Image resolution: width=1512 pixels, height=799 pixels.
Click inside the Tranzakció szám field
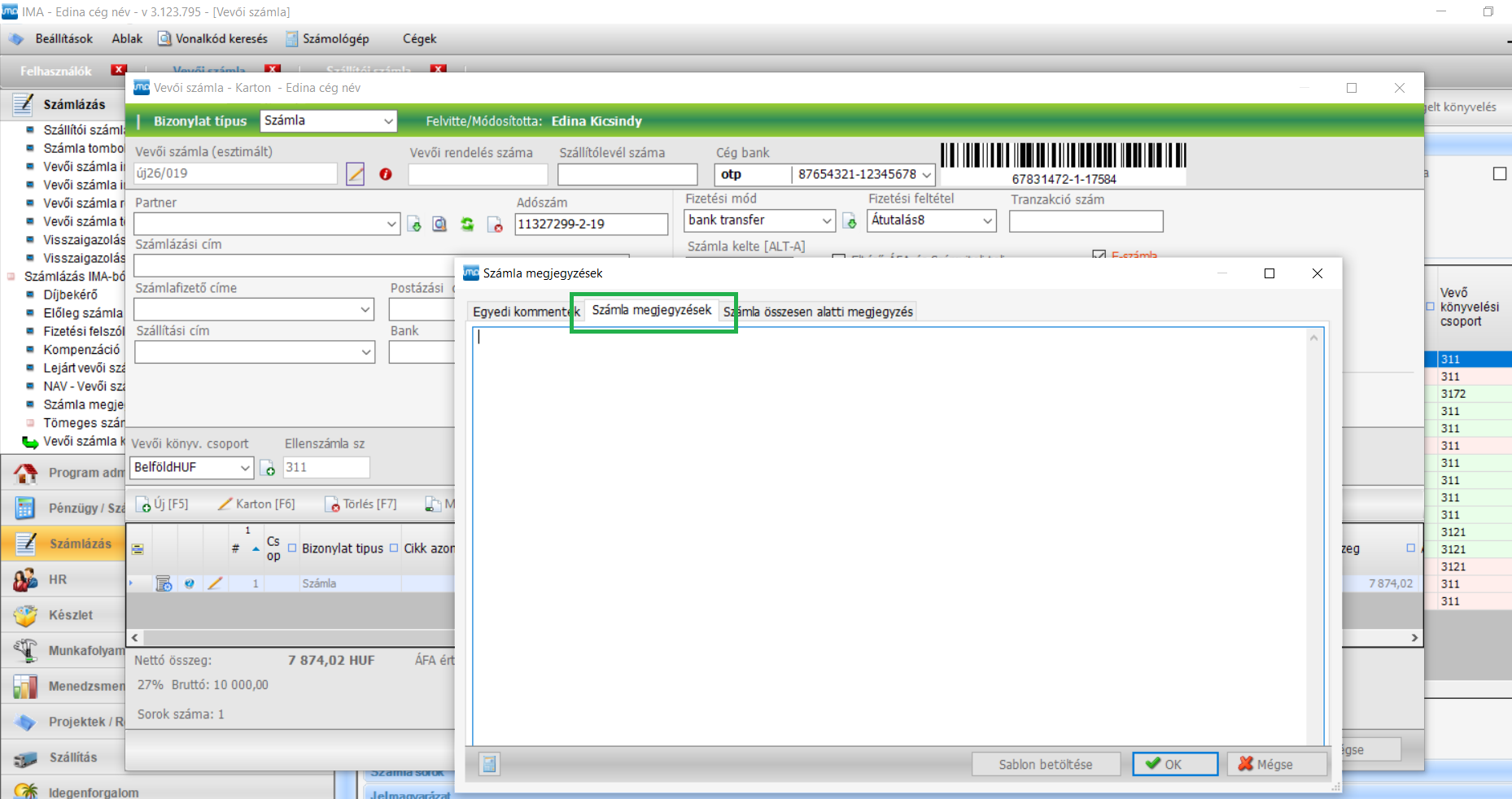1086,221
